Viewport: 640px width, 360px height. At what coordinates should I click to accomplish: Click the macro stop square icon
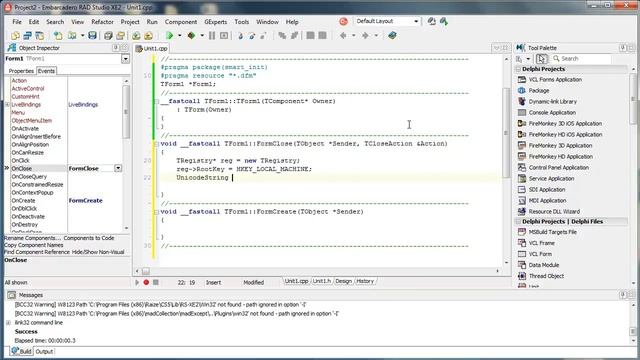[156, 282]
